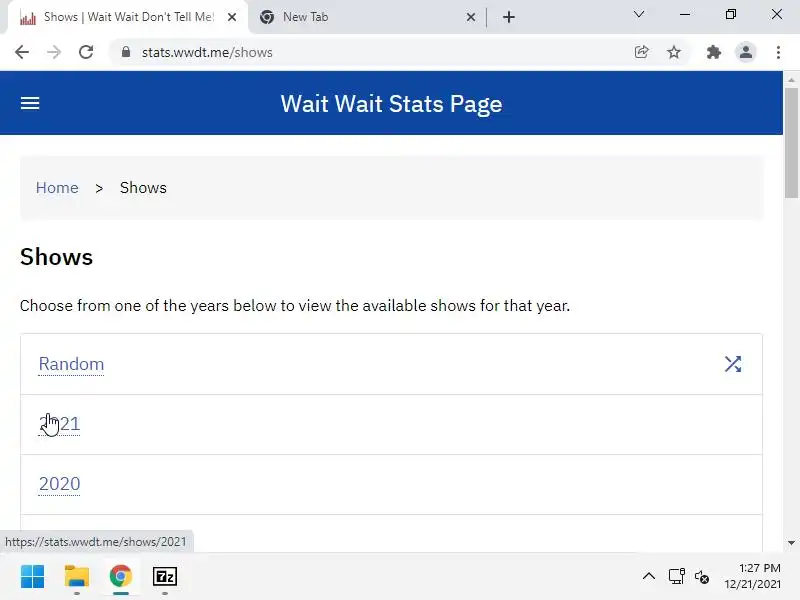
Task: Open the taskbar clock and date
Action: (753, 576)
